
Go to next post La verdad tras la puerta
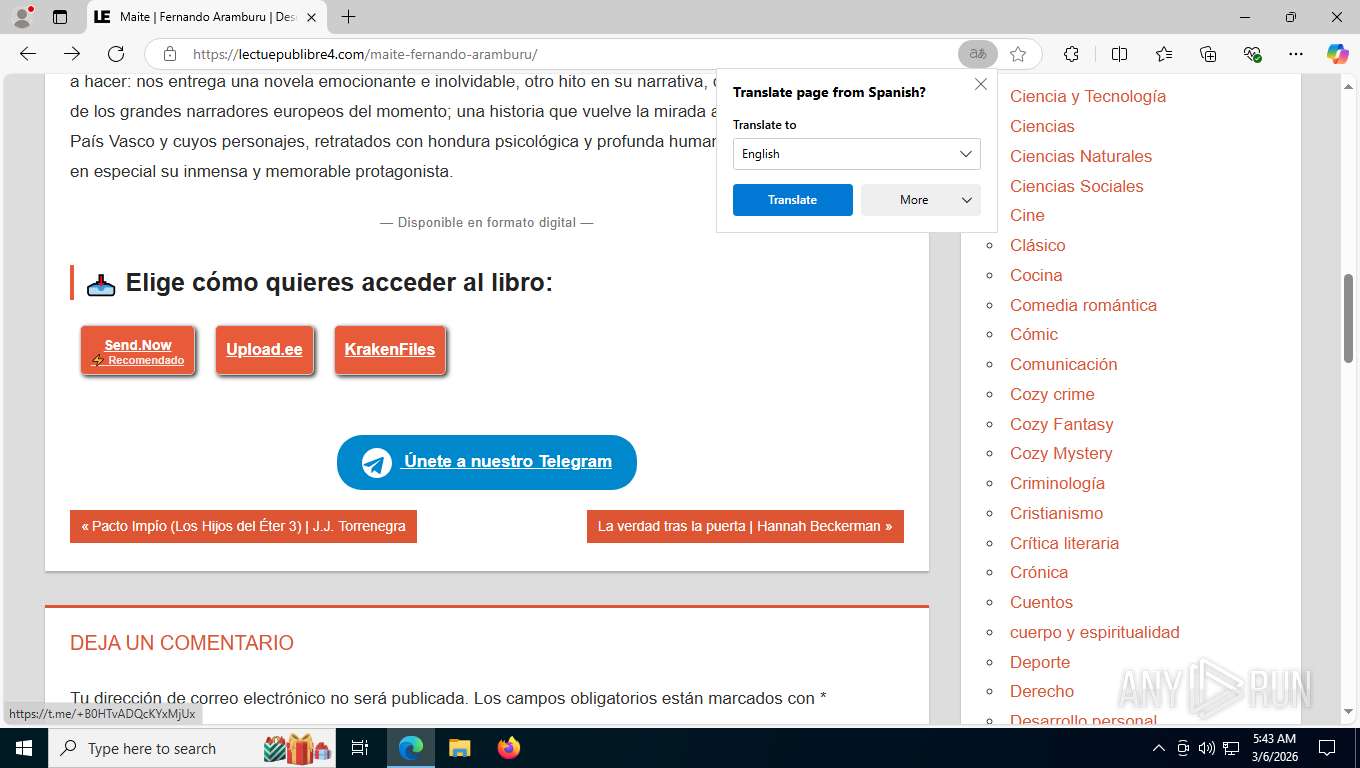(745, 526)
